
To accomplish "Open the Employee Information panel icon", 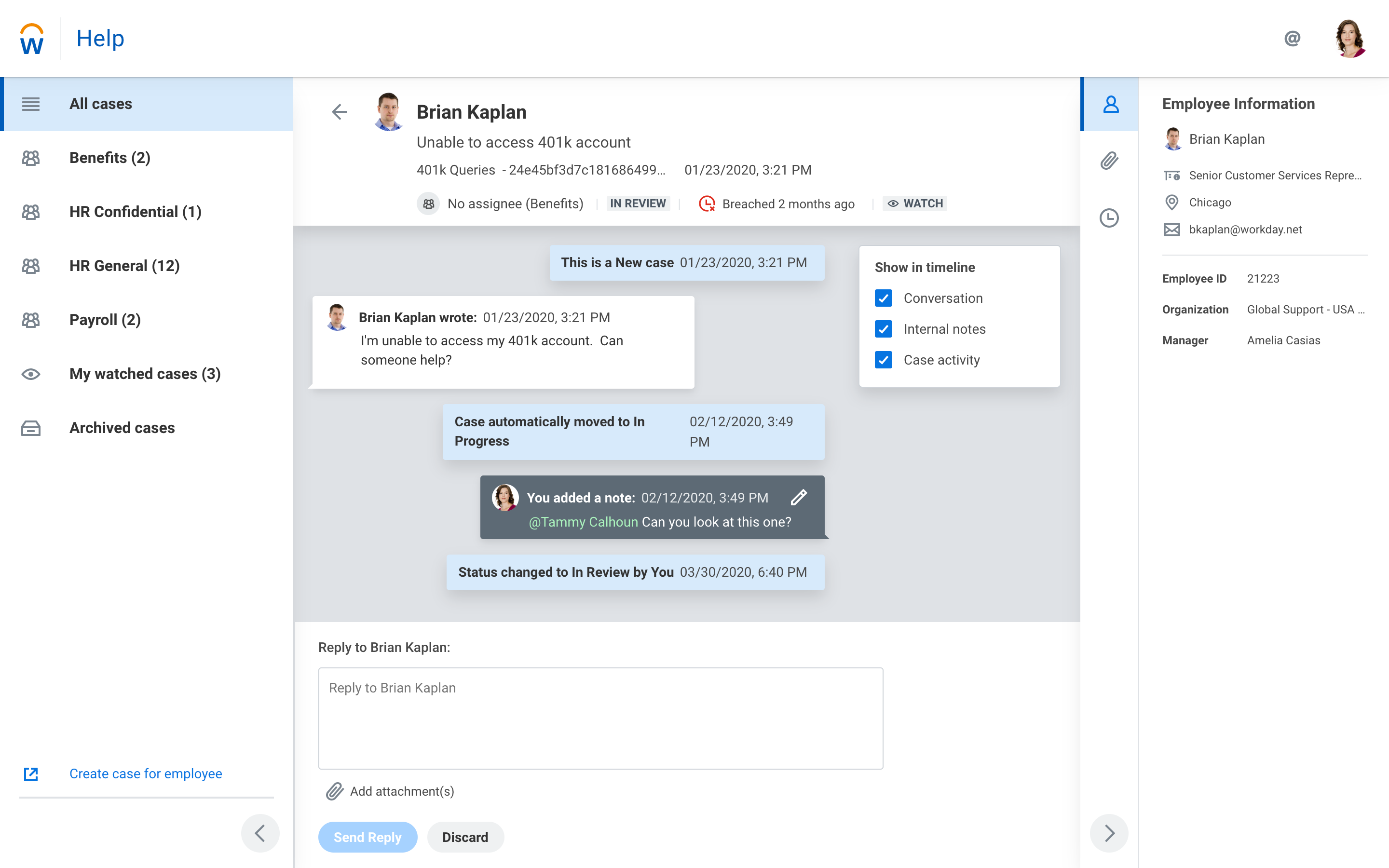I will pyautogui.click(x=1110, y=104).
